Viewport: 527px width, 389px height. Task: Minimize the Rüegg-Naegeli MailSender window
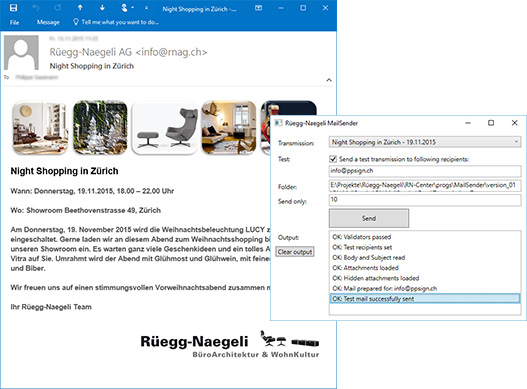(468, 123)
